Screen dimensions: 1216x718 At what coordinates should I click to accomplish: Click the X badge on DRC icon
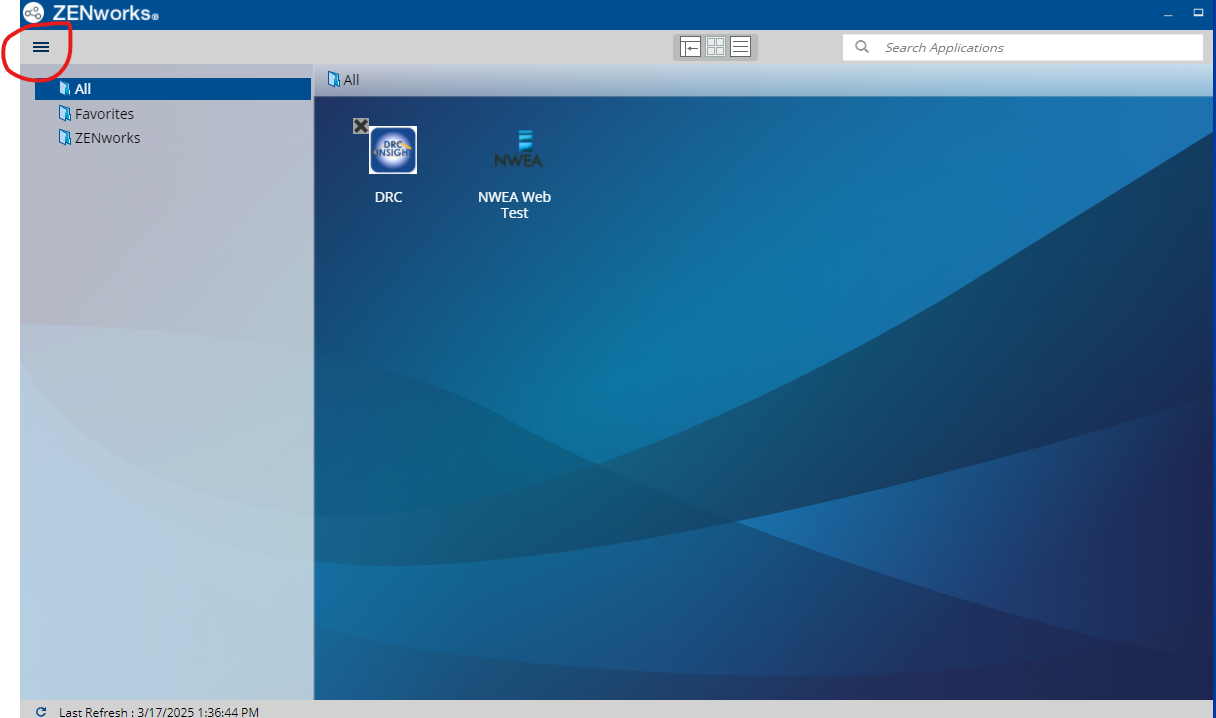click(x=361, y=125)
